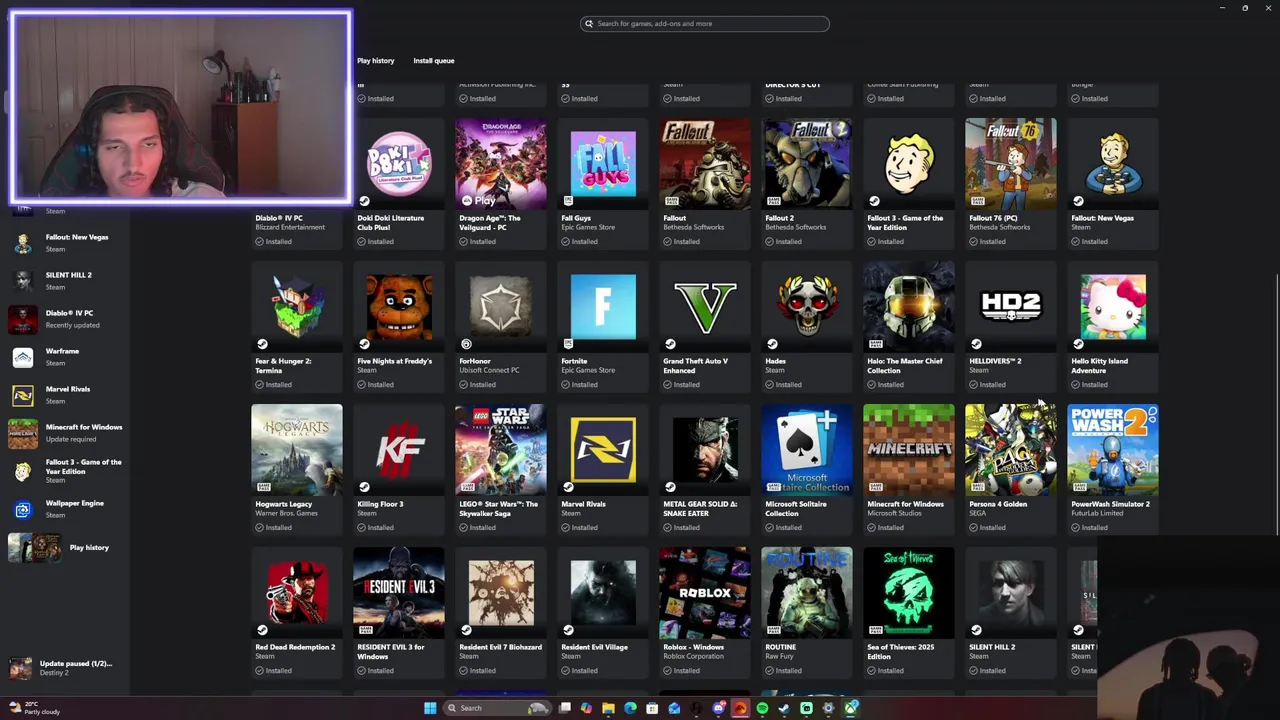The width and height of the screenshot is (1280, 720).
Task: Select Fear & Hunger 2: Termina cover
Action: pyautogui.click(x=297, y=307)
